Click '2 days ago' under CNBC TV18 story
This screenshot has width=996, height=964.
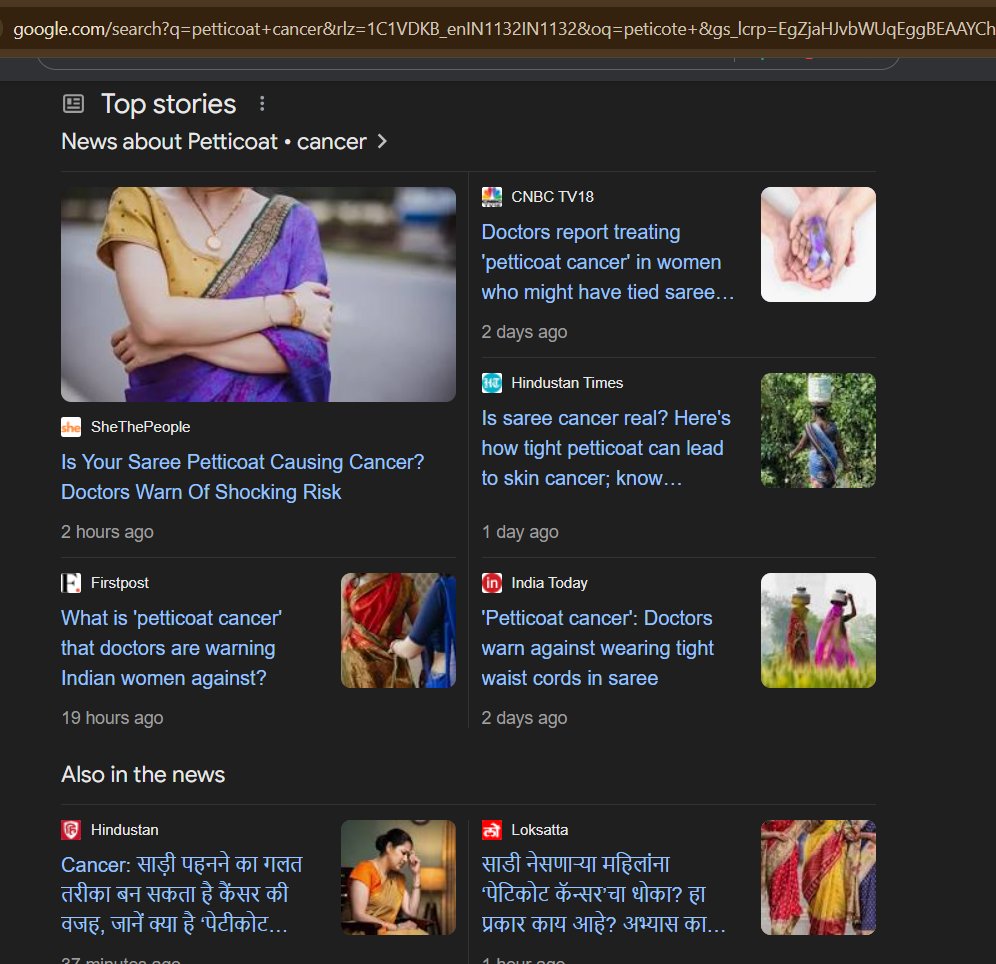tap(525, 332)
